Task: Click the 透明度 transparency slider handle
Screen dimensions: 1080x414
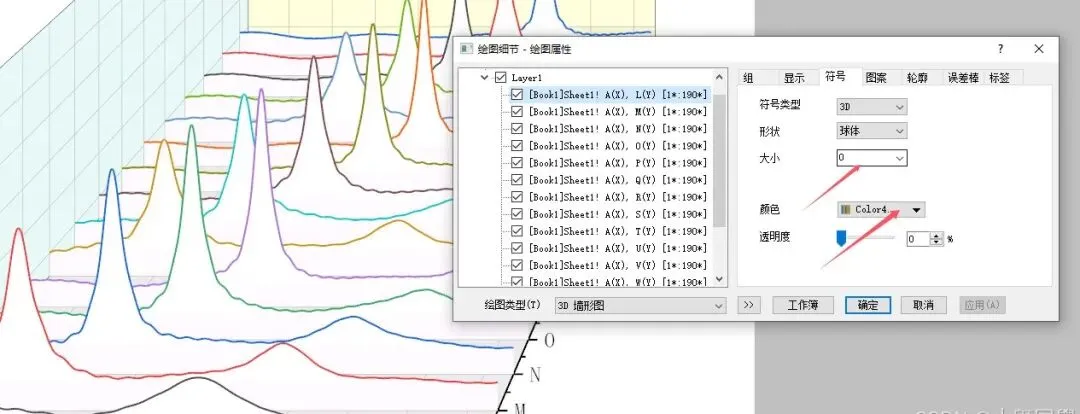Action: click(x=841, y=238)
